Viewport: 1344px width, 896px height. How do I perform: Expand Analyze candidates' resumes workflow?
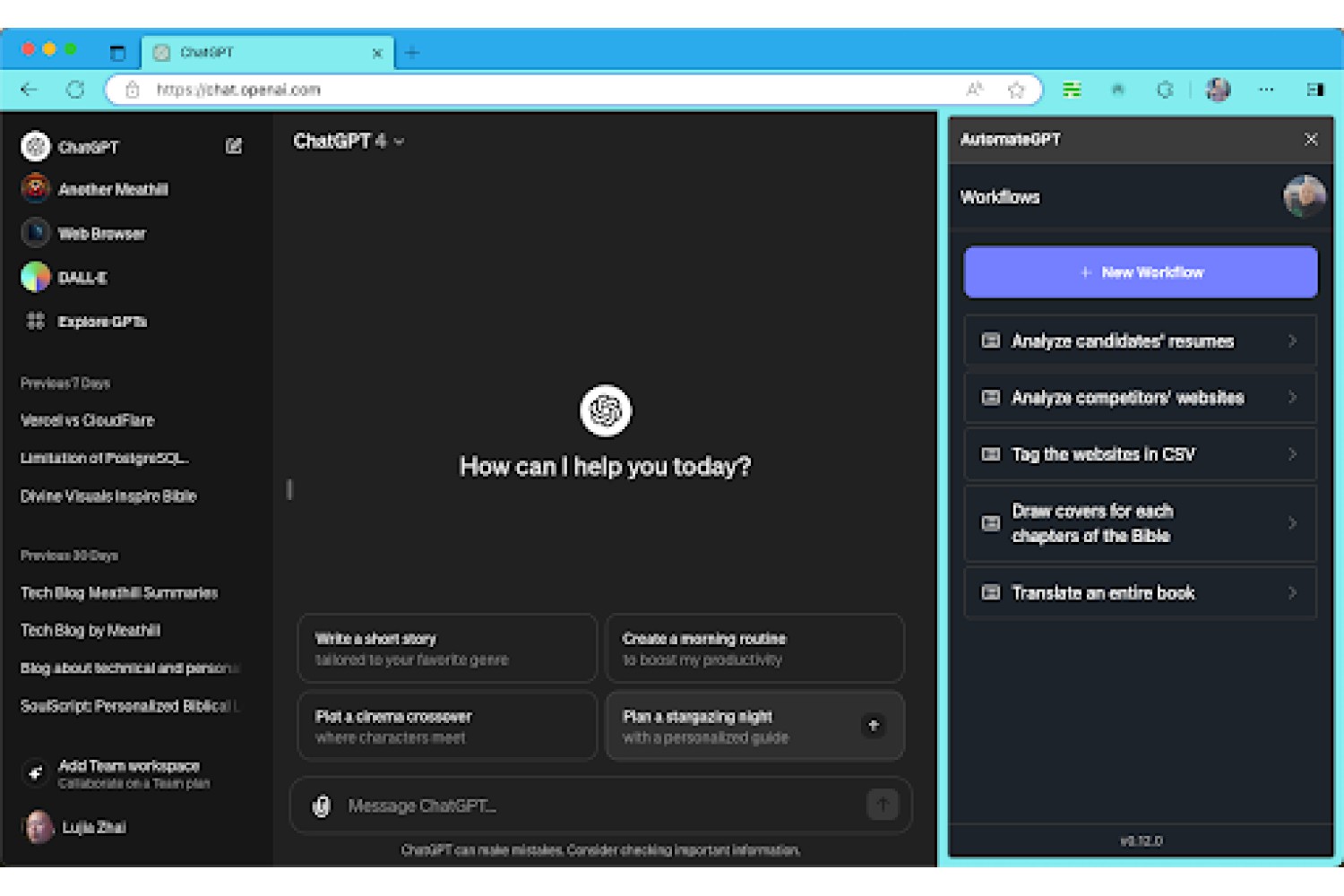pyautogui.click(x=1140, y=340)
